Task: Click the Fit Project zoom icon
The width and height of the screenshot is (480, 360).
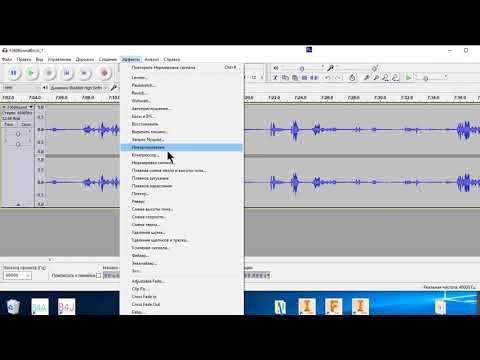Action: click(x=395, y=78)
